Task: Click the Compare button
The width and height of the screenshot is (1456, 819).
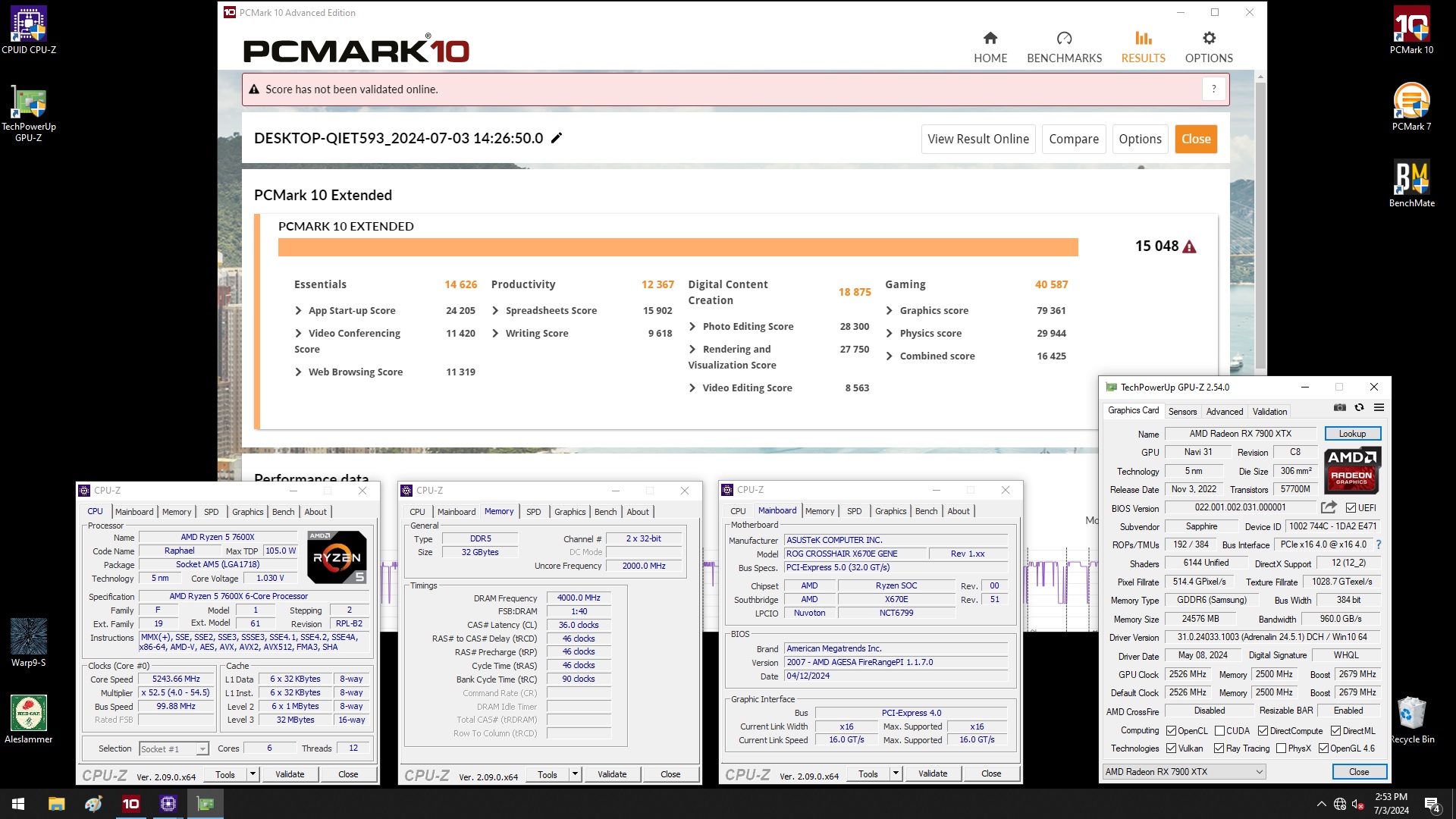Action: pyautogui.click(x=1074, y=139)
